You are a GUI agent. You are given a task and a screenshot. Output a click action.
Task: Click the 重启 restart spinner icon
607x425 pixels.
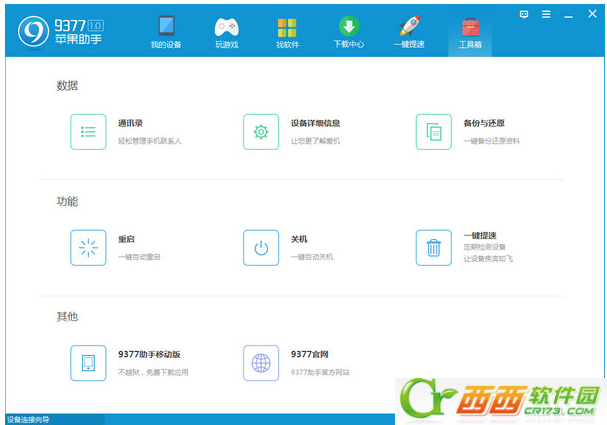tap(88, 248)
